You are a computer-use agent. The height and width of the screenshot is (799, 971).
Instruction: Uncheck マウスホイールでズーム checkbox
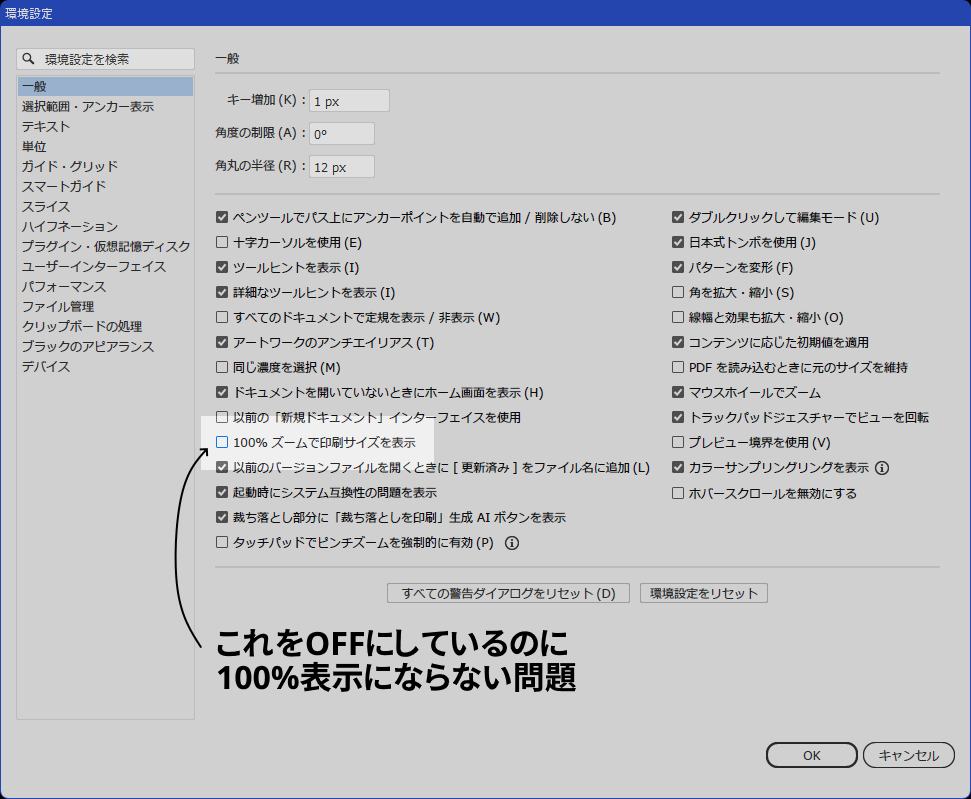click(x=678, y=393)
